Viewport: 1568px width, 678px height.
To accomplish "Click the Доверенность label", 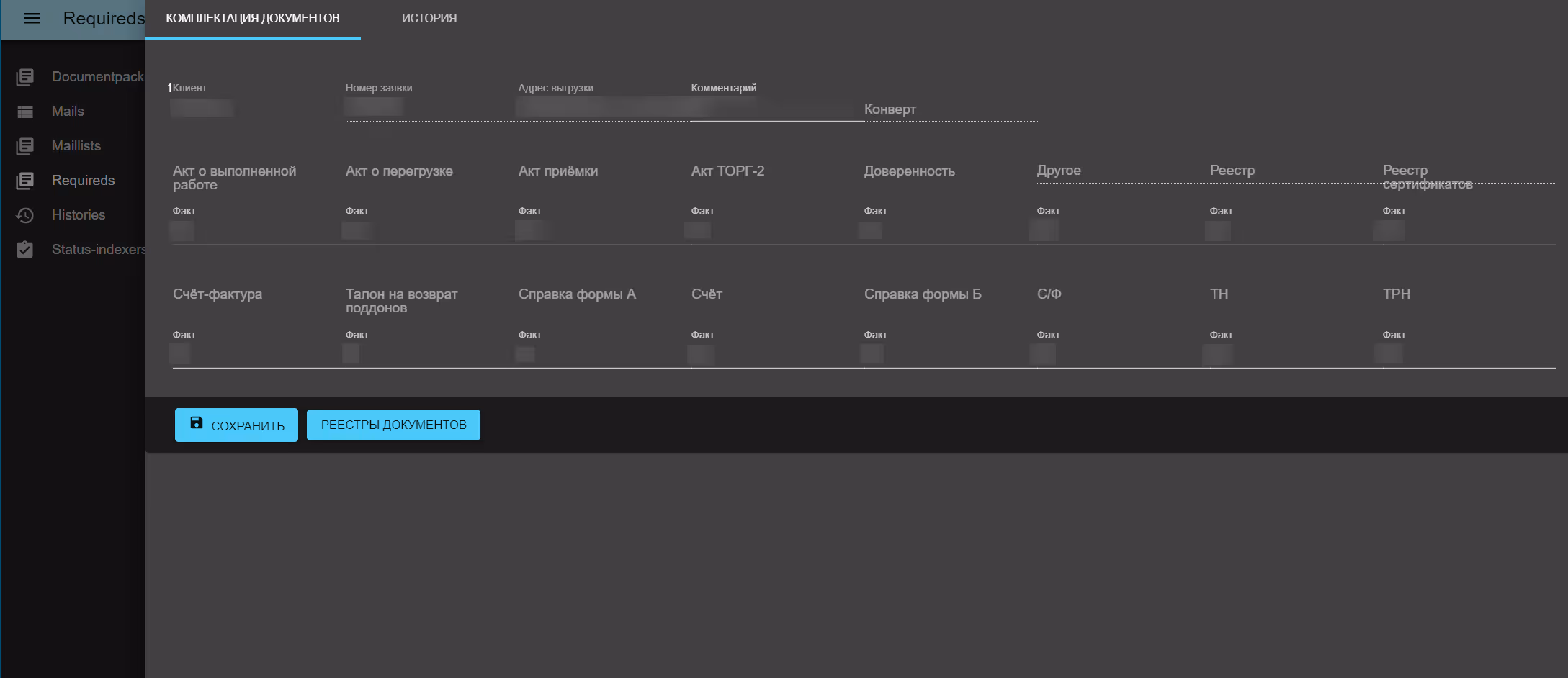I will tap(909, 171).
